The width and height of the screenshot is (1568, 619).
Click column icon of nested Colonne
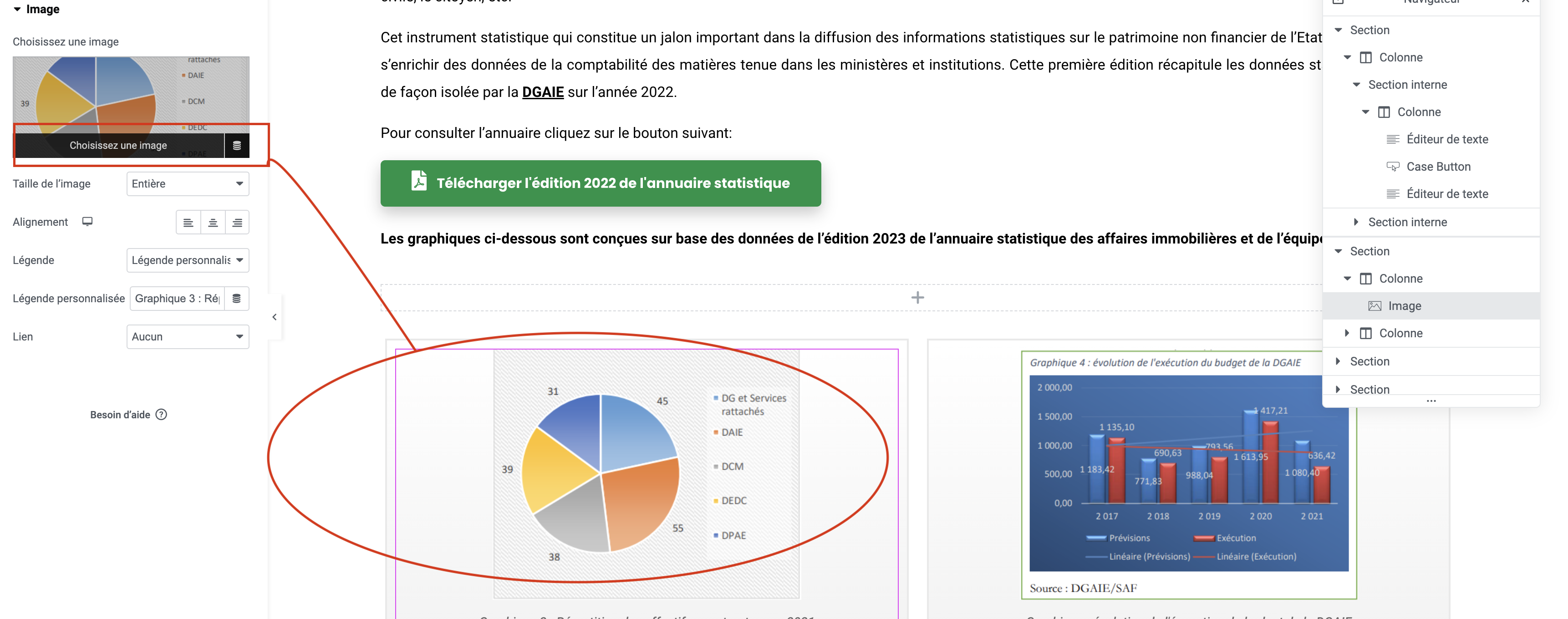tap(1384, 112)
